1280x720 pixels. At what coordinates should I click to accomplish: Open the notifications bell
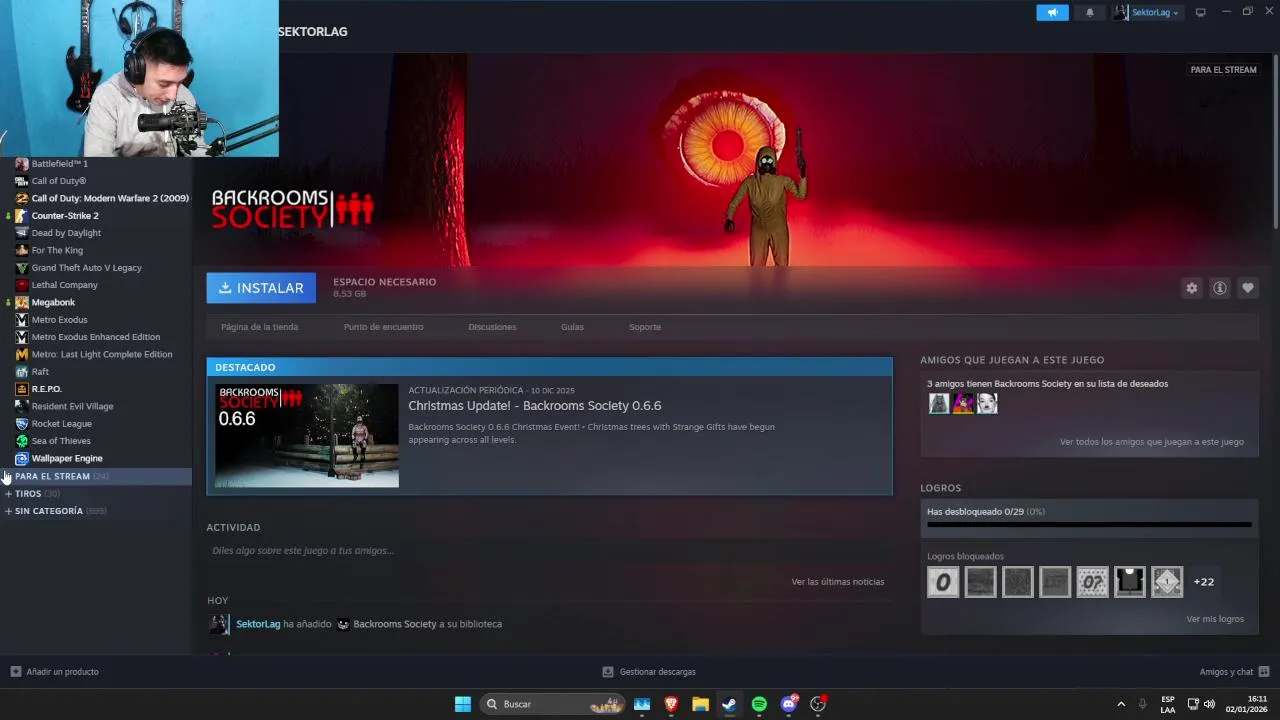pos(1090,12)
